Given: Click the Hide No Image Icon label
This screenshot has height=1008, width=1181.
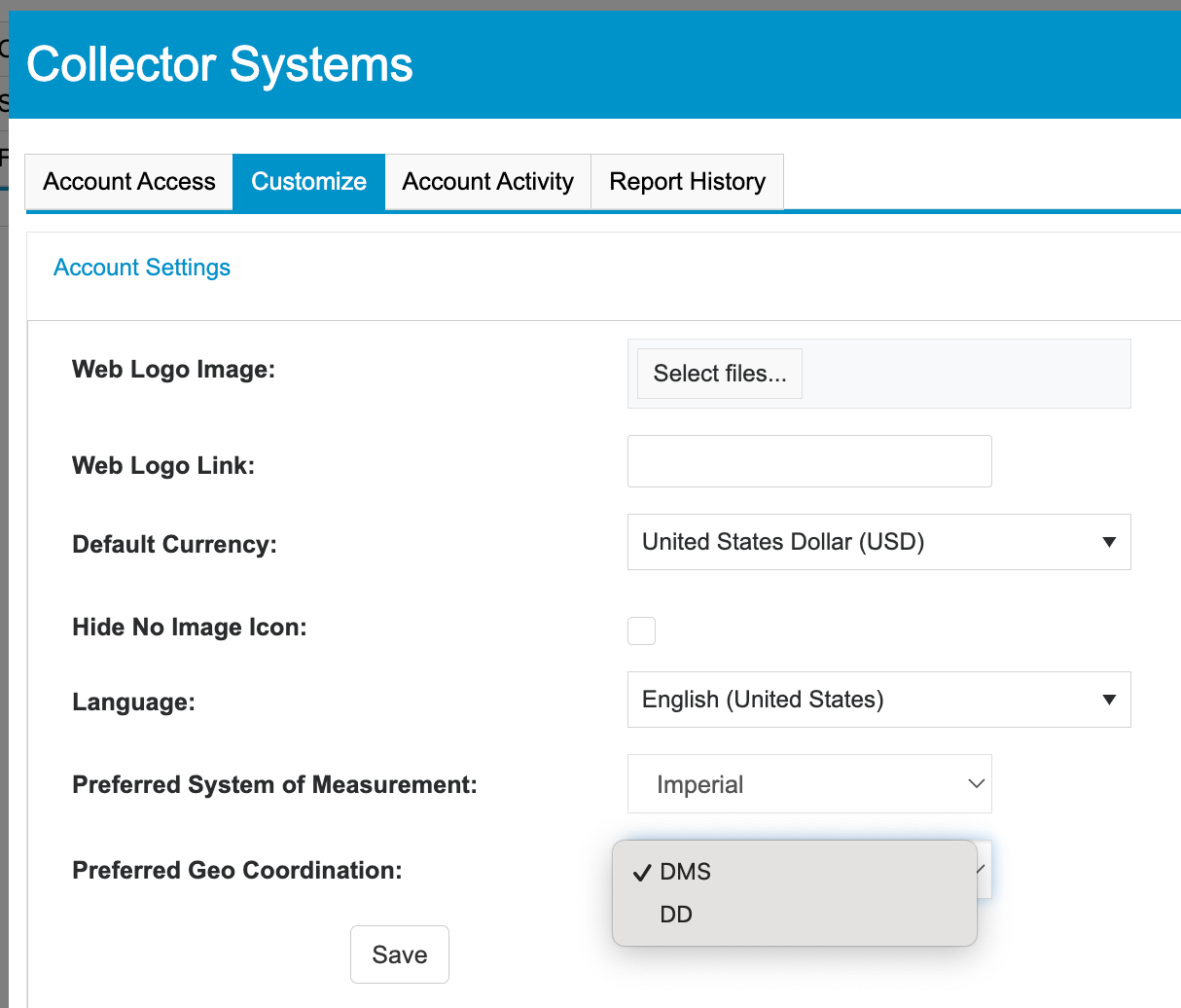Looking at the screenshot, I should 190,628.
